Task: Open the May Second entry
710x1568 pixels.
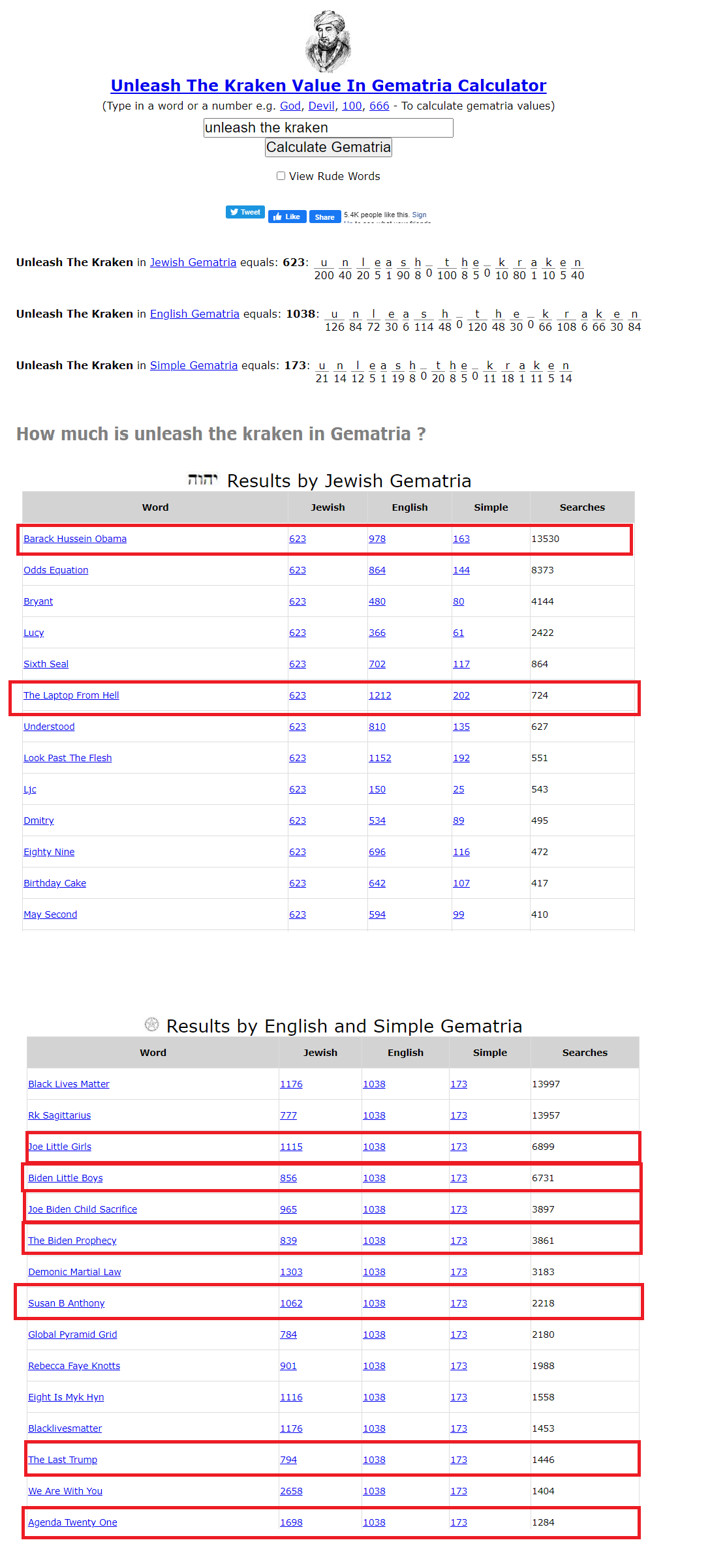Action: [50, 914]
